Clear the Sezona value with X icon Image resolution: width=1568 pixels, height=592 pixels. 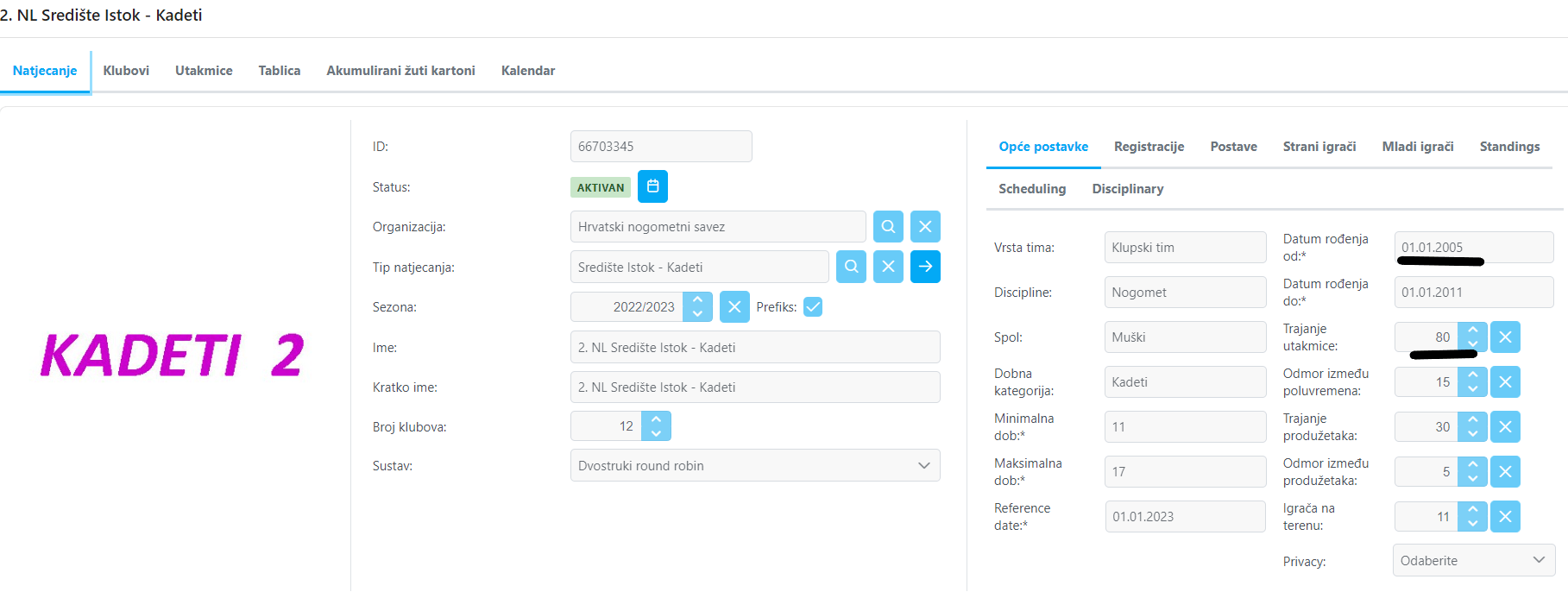734,307
